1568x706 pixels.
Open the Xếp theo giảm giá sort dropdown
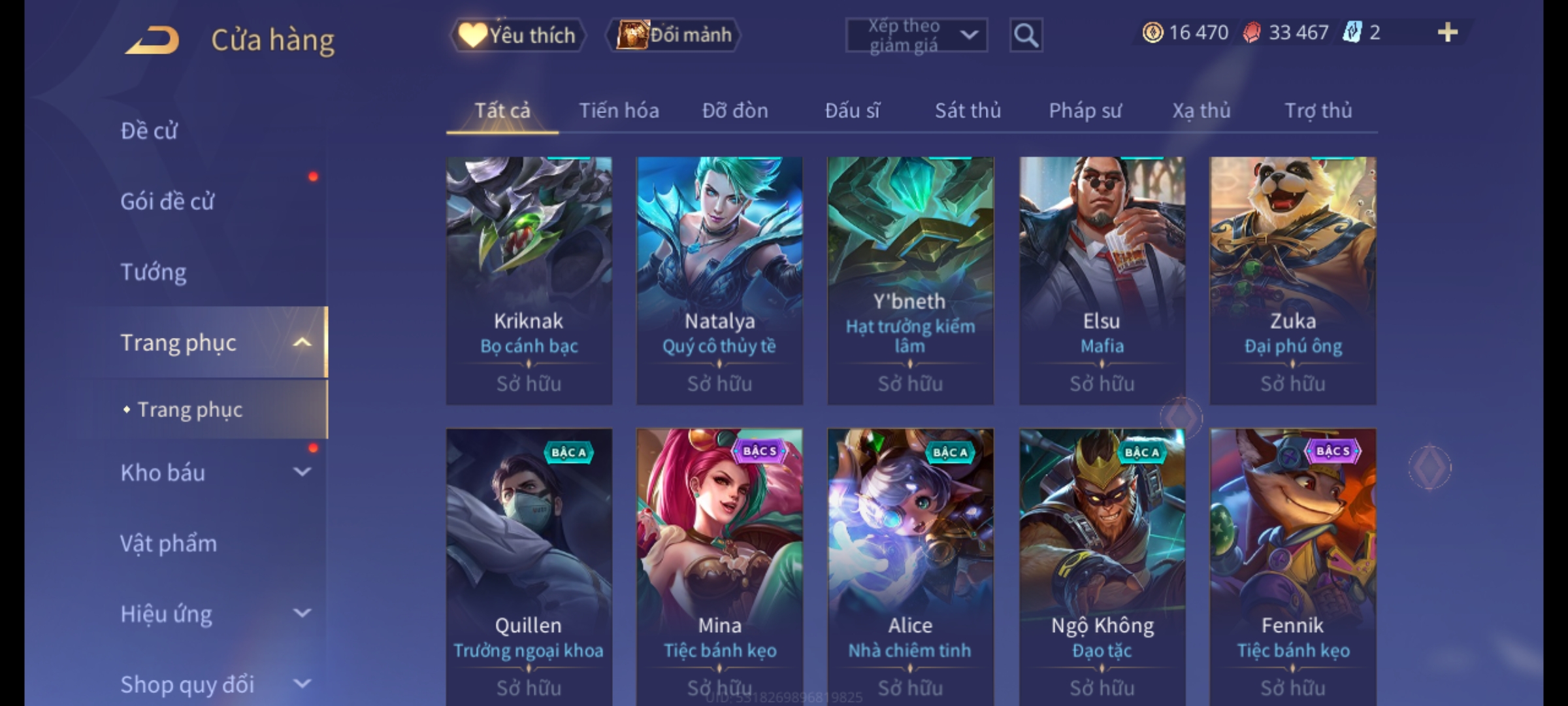[916, 35]
